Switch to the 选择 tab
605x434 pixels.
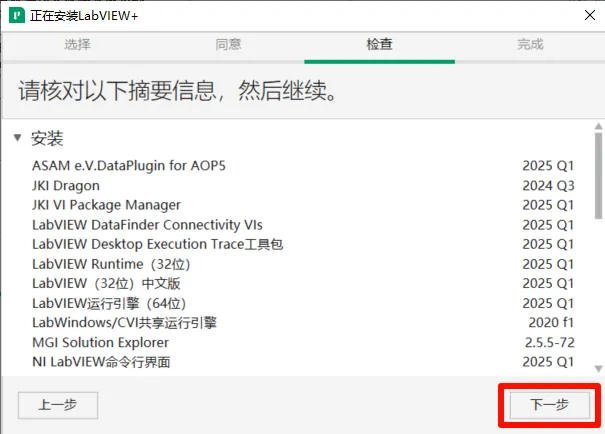tap(77, 44)
